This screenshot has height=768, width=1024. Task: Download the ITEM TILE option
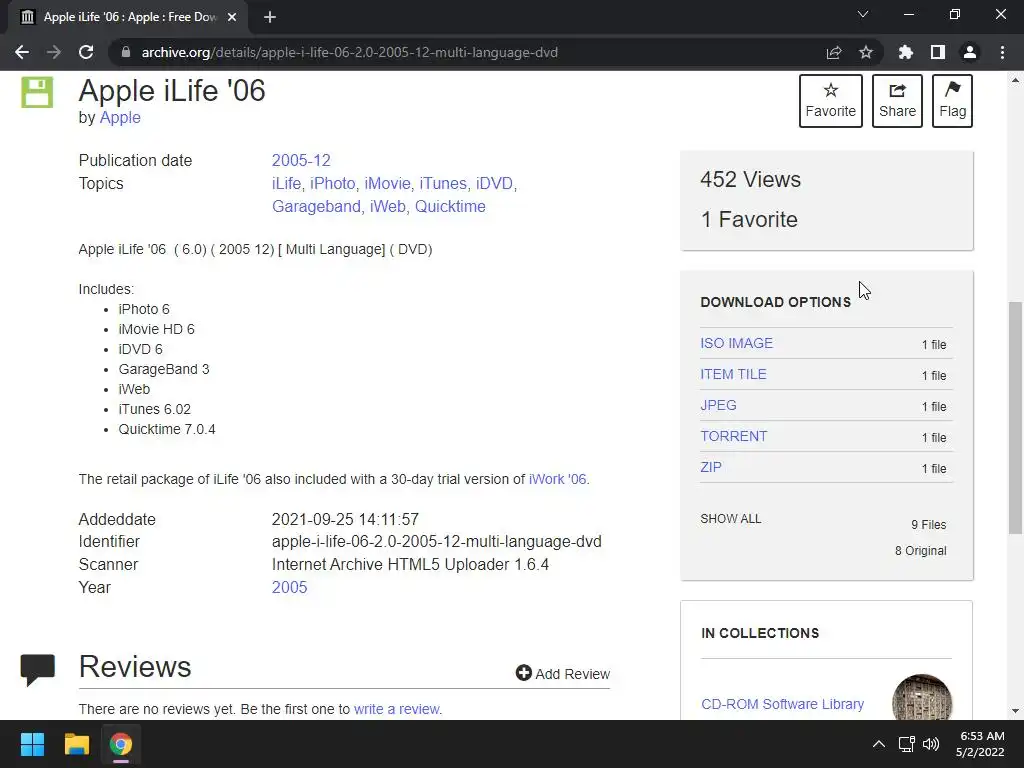click(733, 374)
